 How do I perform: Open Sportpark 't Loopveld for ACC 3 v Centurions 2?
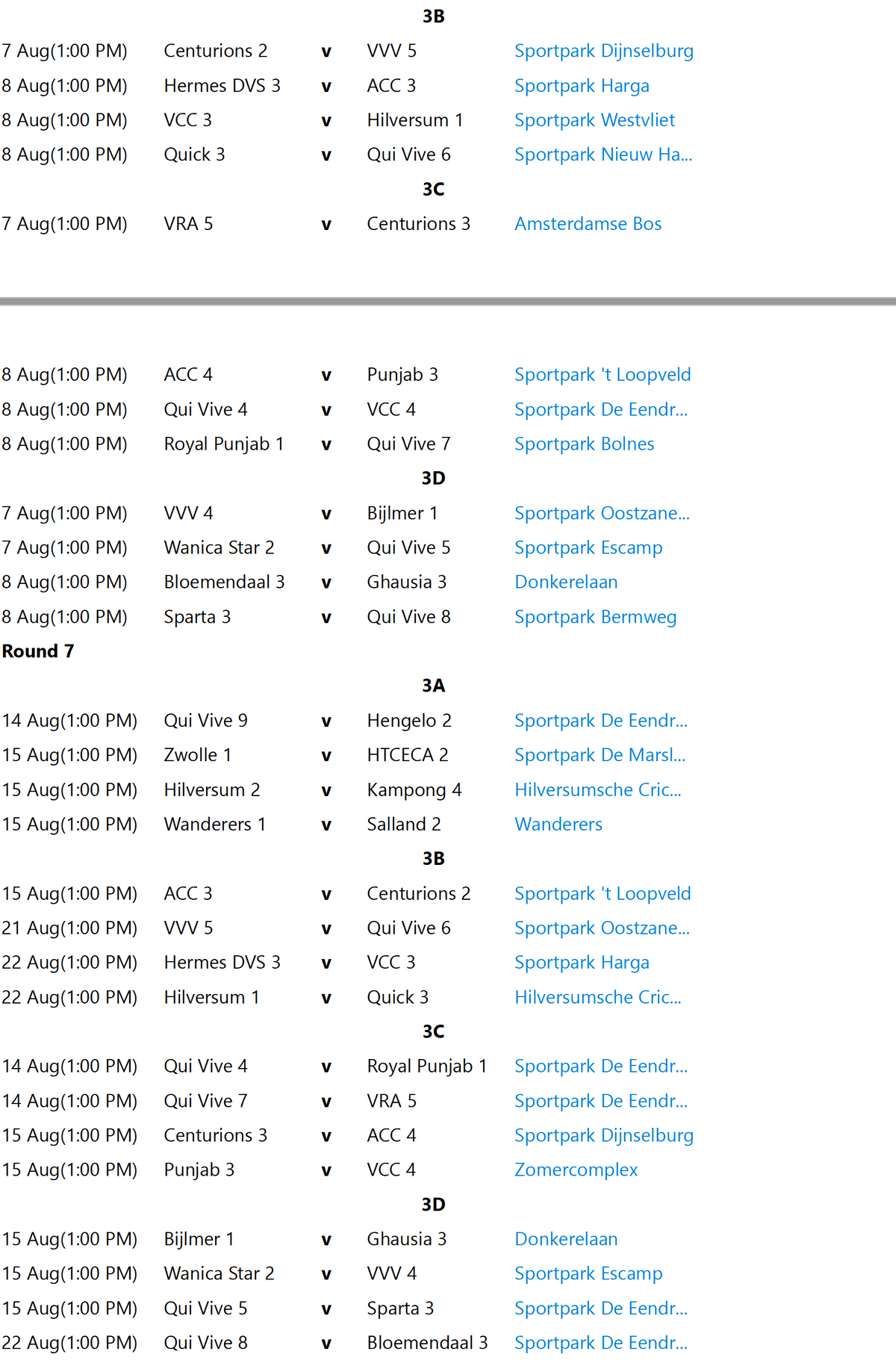click(x=603, y=894)
